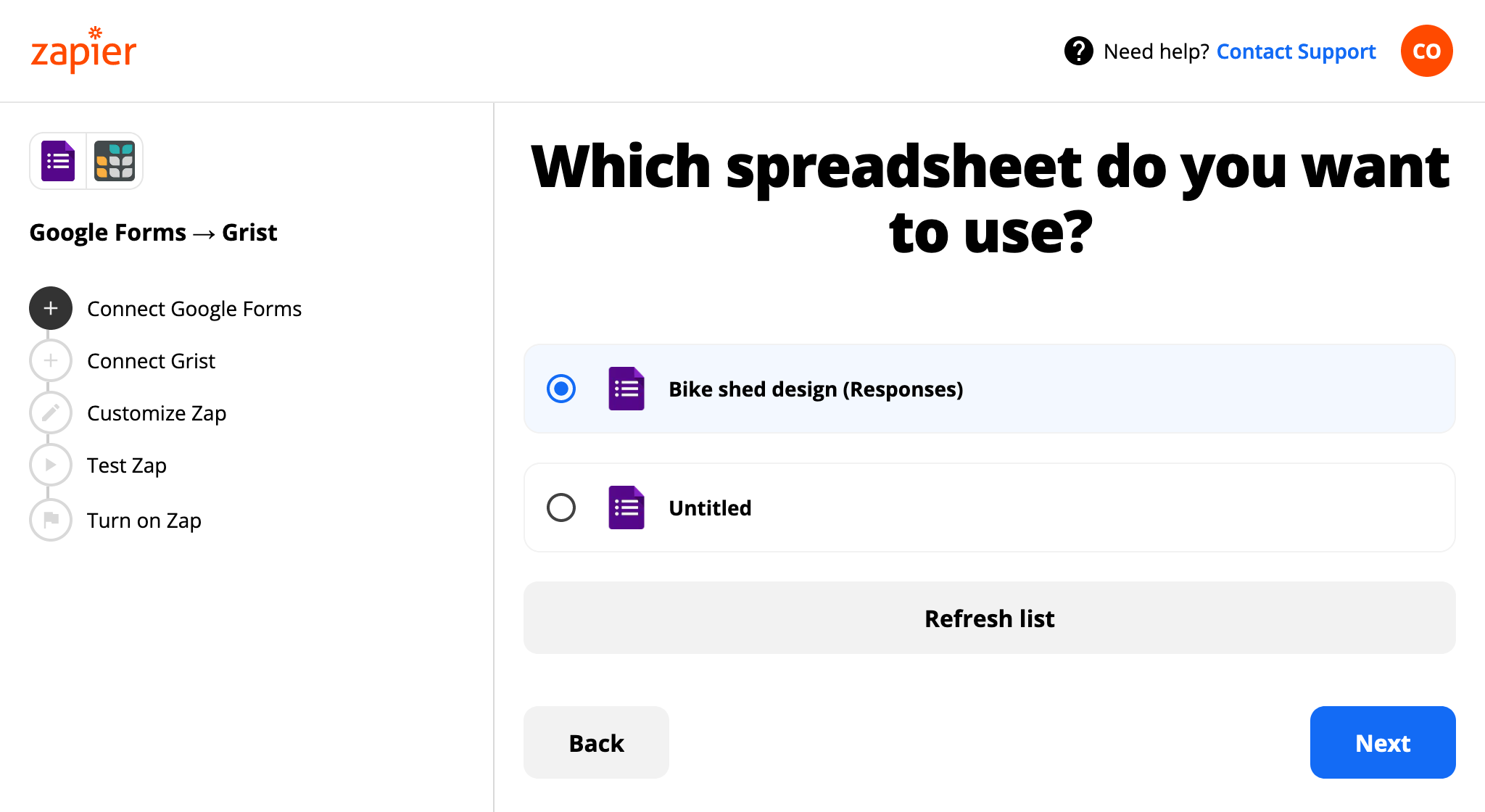Click the play icon for Test Zap
This screenshot has height=812, width=1485.
[51, 465]
